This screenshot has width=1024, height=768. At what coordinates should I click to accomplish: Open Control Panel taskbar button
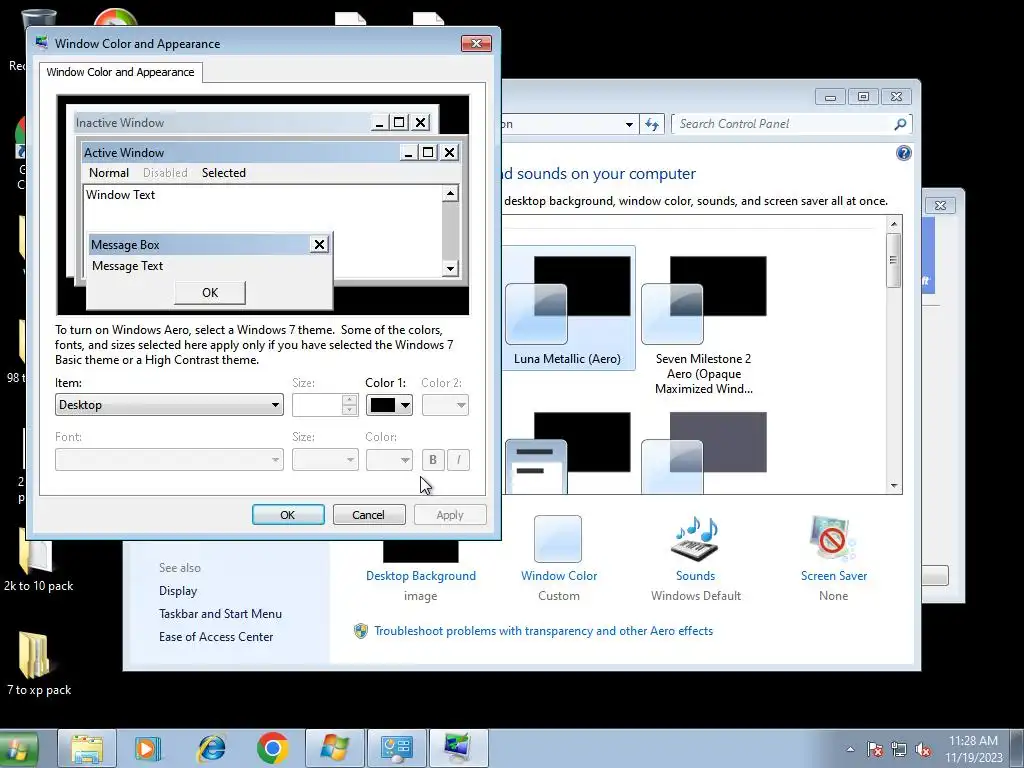point(396,749)
